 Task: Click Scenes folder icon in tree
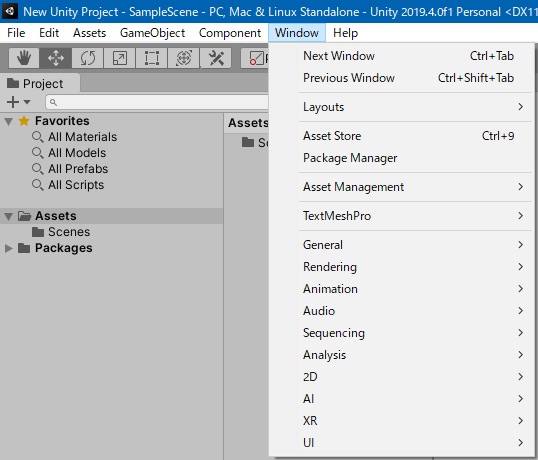[38, 232]
